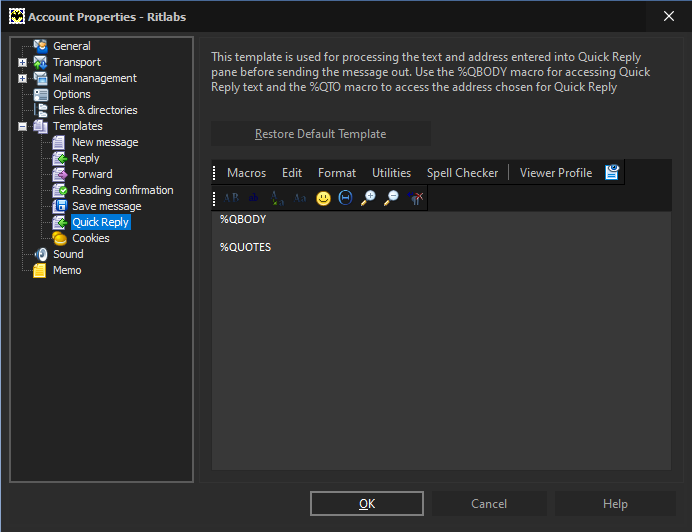Zoom in with the magnifier plus icon

point(368,198)
